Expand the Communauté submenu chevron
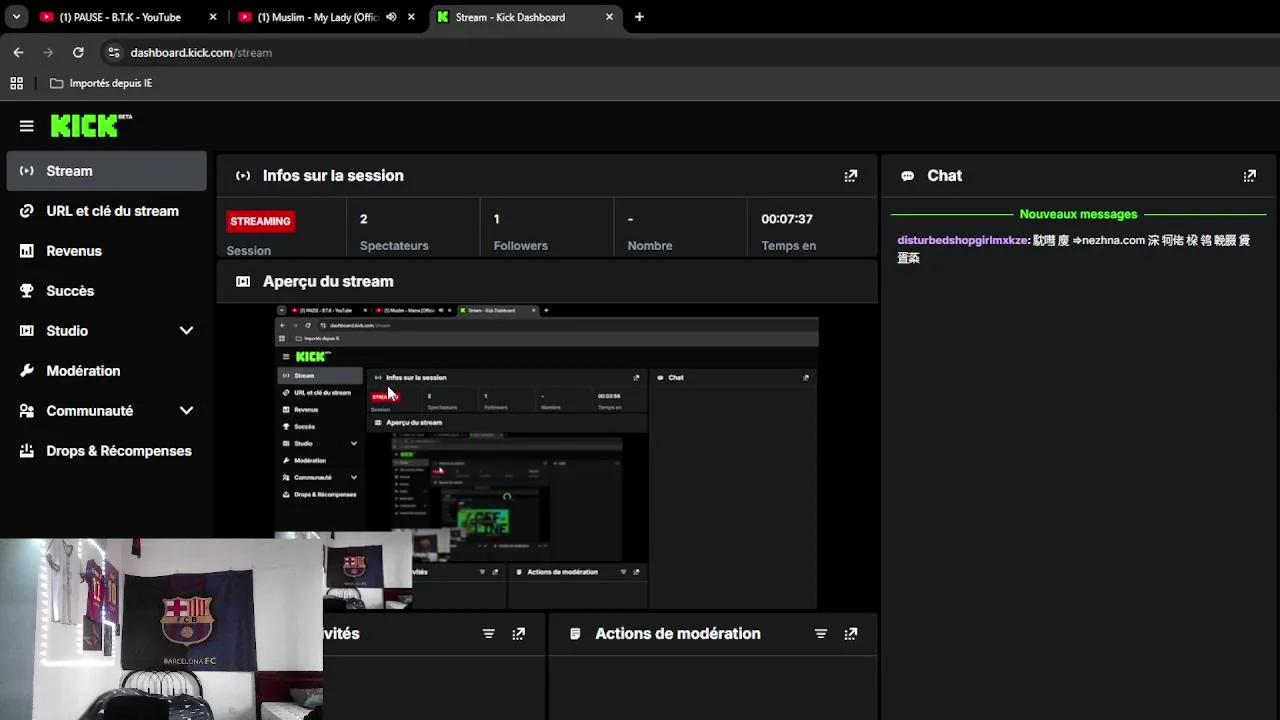The height and width of the screenshot is (720, 1280). coord(186,411)
